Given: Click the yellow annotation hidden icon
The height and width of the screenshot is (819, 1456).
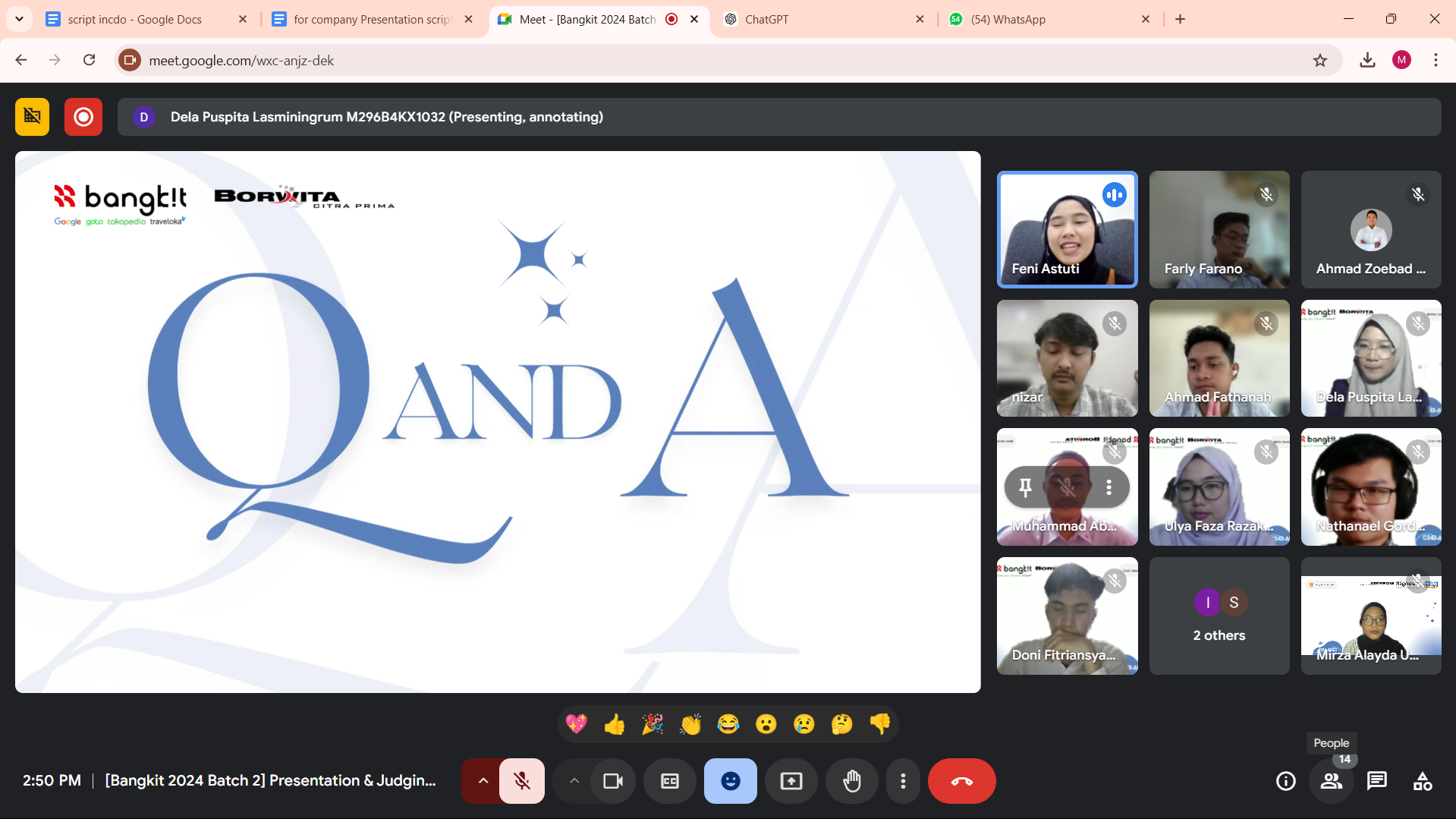Looking at the screenshot, I should [32, 117].
